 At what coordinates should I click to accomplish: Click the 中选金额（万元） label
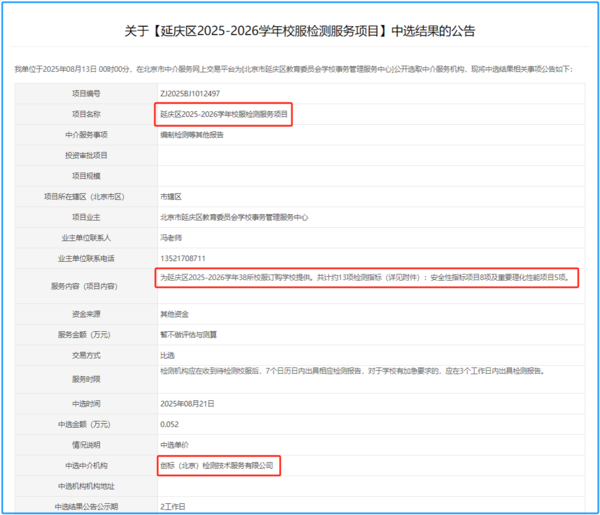tap(84, 424)
